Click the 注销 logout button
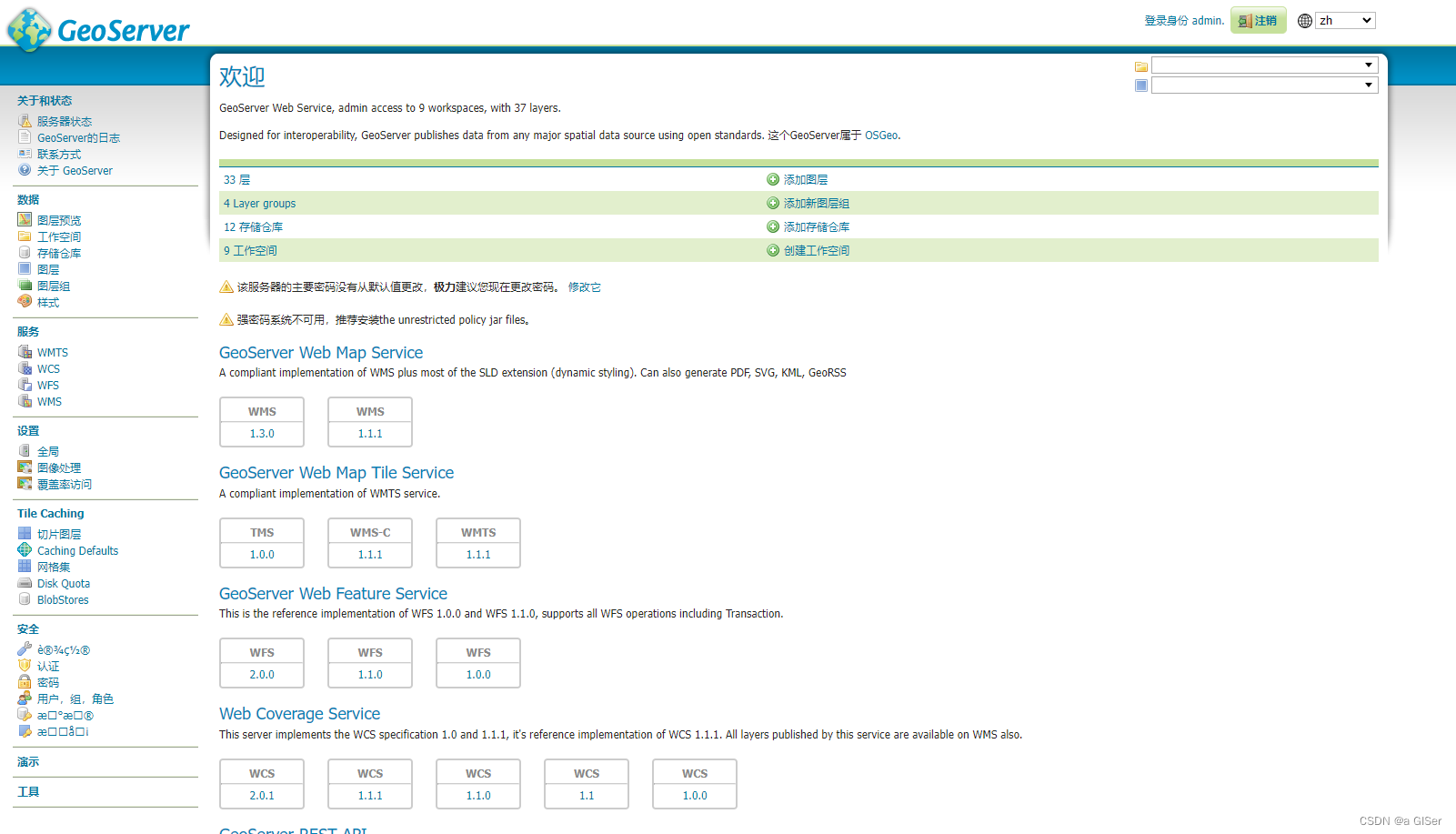The image size is (1456, 834). pos(1259,20)
